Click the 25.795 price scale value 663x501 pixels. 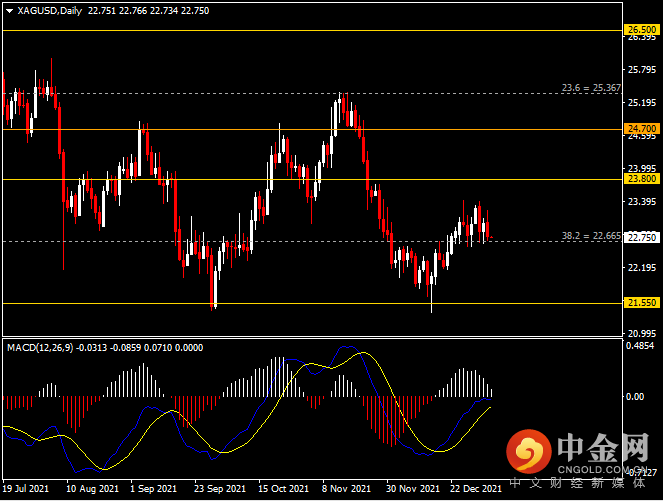point(642,69)
